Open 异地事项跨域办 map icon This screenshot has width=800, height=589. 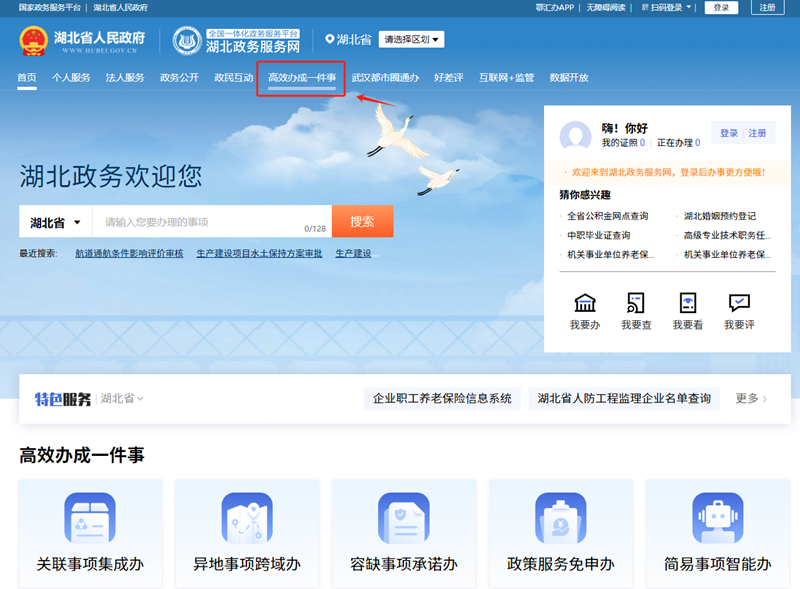[x=247, y=518]
